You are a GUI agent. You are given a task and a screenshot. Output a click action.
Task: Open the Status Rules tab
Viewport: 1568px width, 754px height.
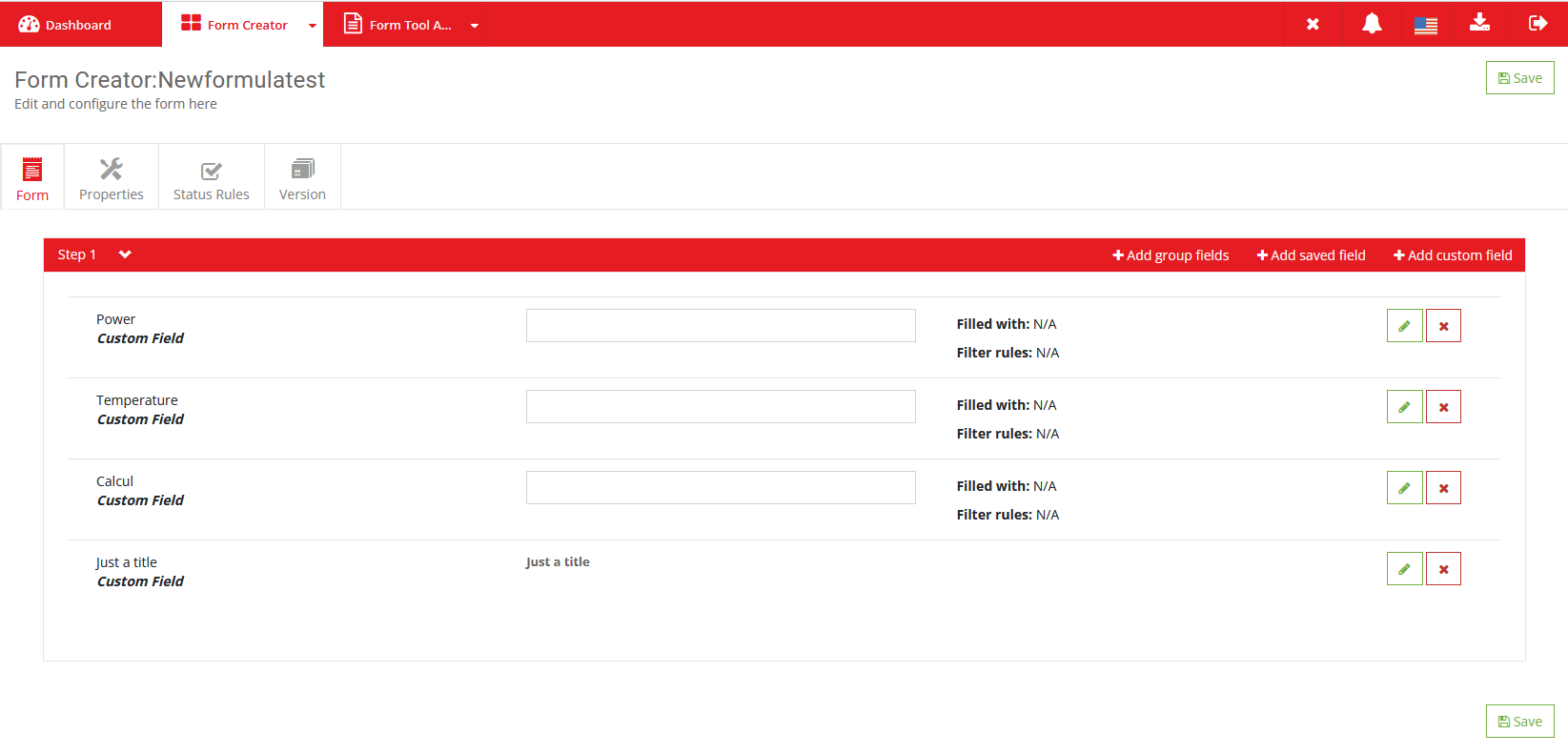pos(211,178)
